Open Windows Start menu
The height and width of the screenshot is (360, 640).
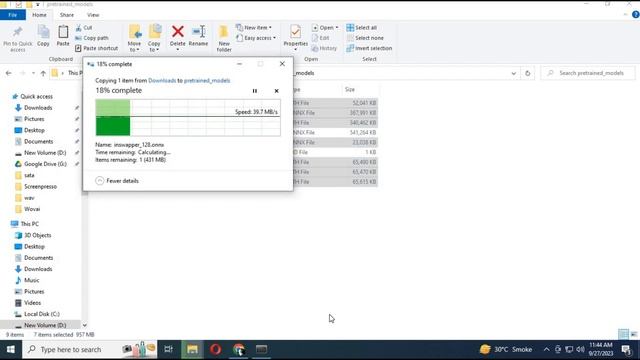pos(11,349)
